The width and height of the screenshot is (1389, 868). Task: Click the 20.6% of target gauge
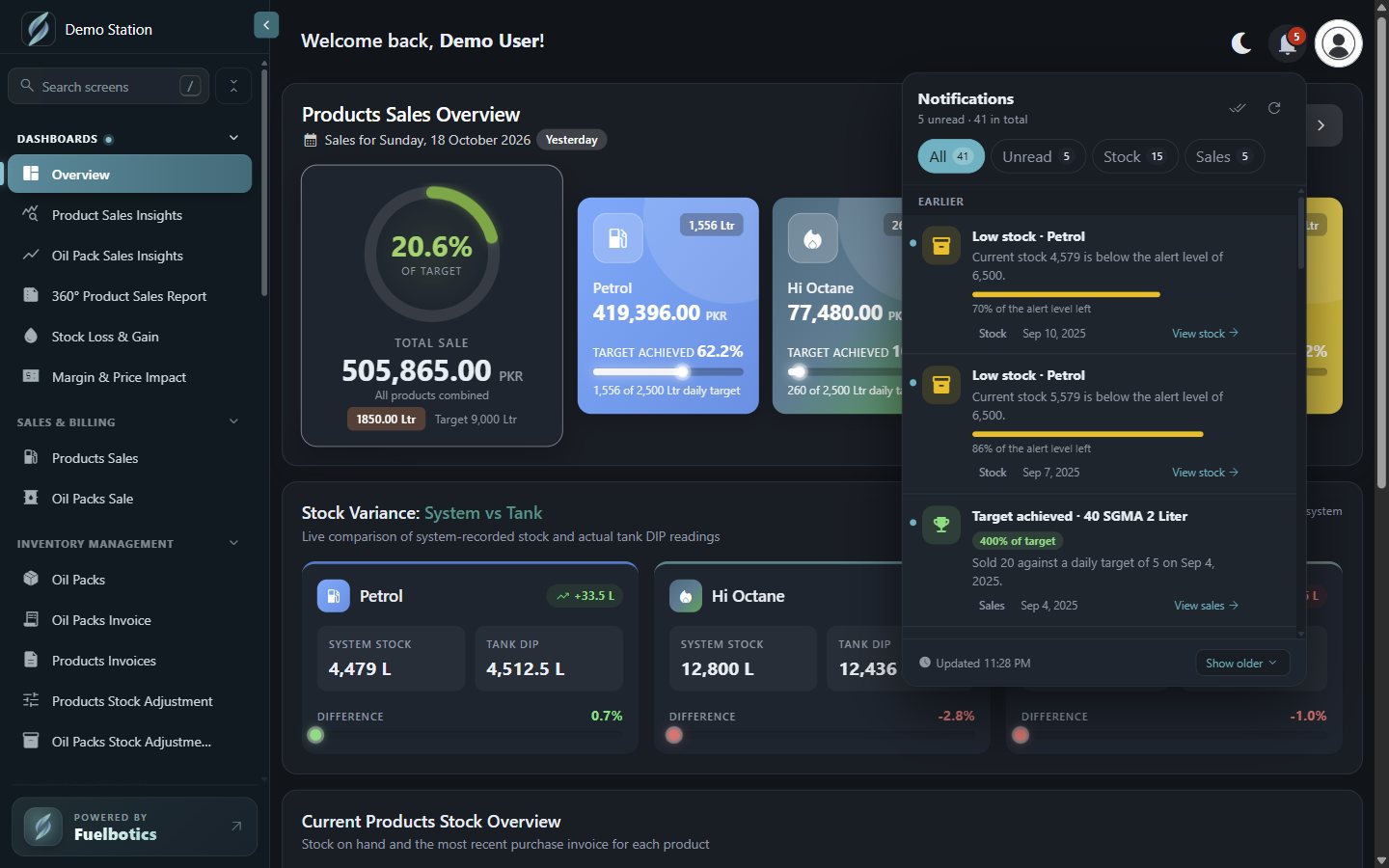431,255
